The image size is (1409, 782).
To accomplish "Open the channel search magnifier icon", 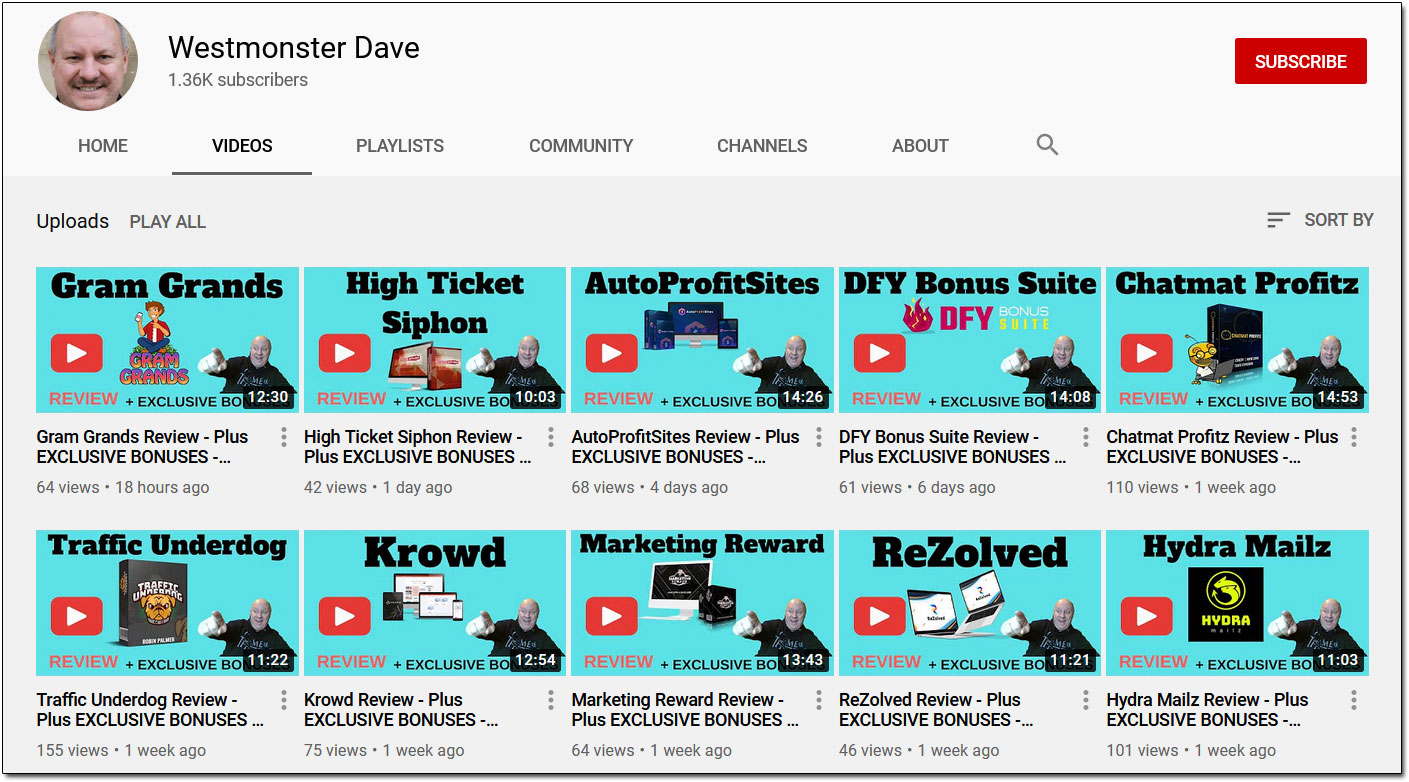I will point(1047,145).
